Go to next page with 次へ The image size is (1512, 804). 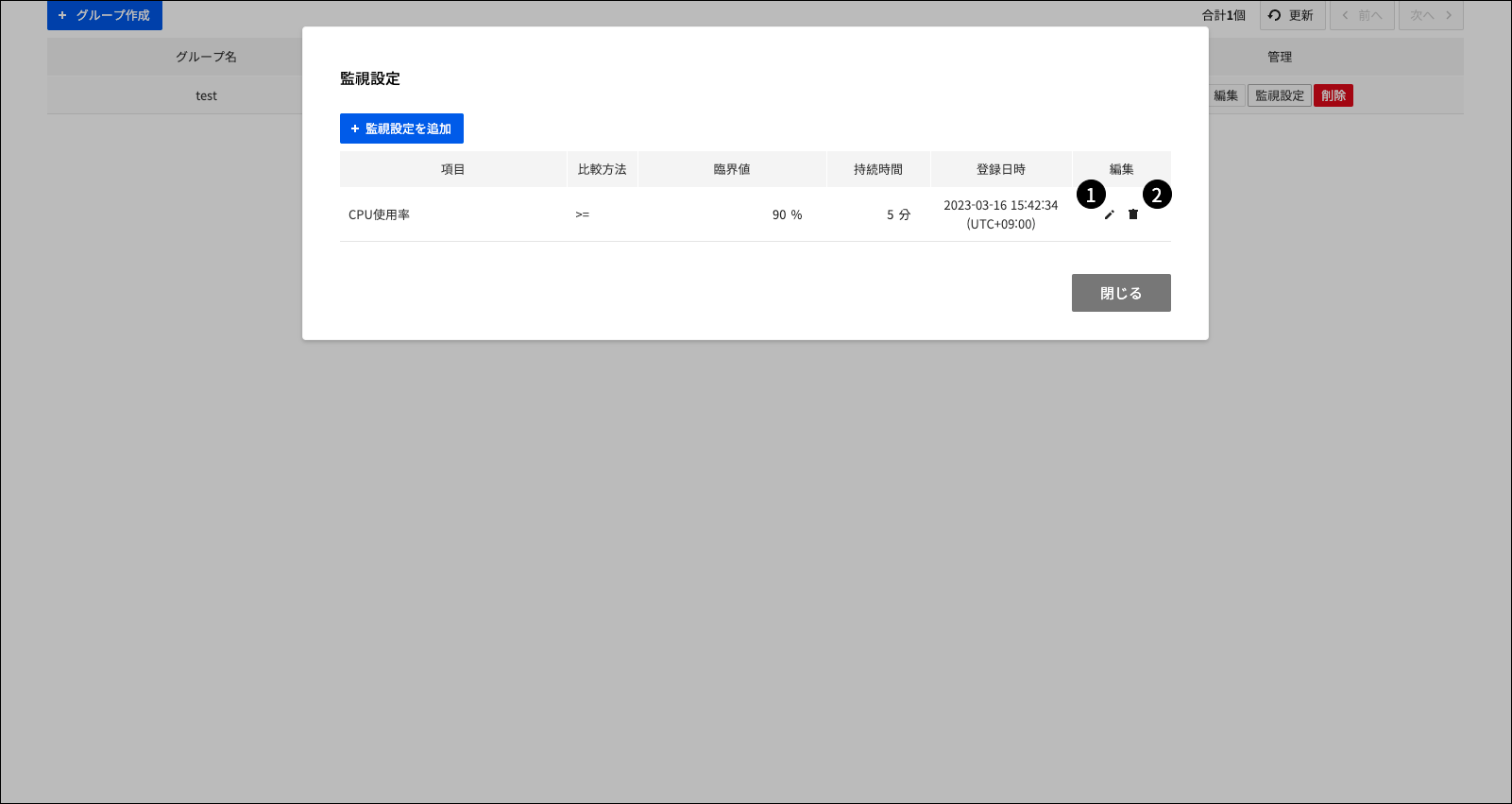1431,15
